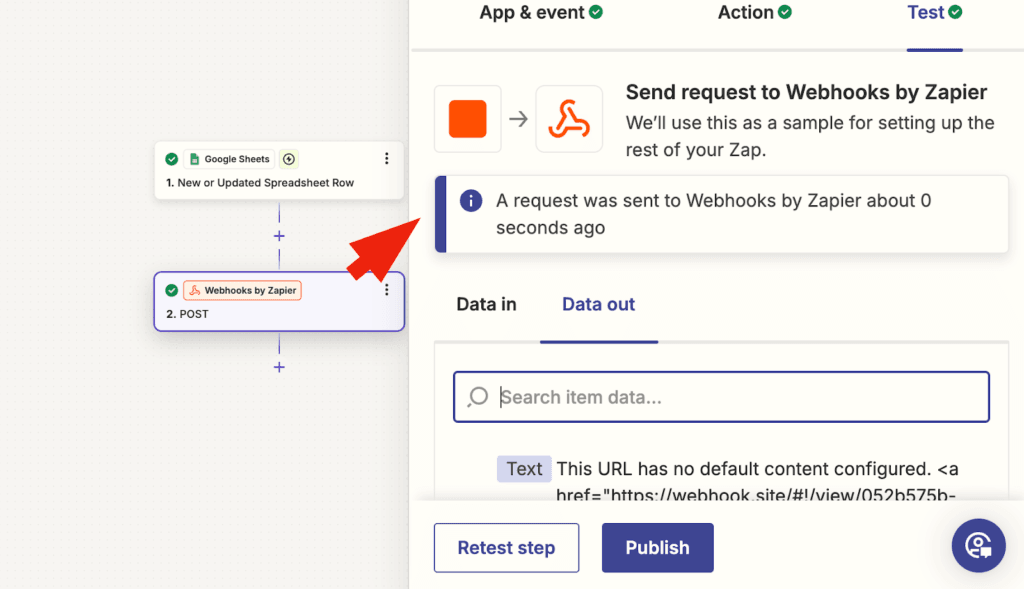Open the Webhooks step three-dot menu
The width and height of the screenshot is (1024, 589).
coord(387,290)
